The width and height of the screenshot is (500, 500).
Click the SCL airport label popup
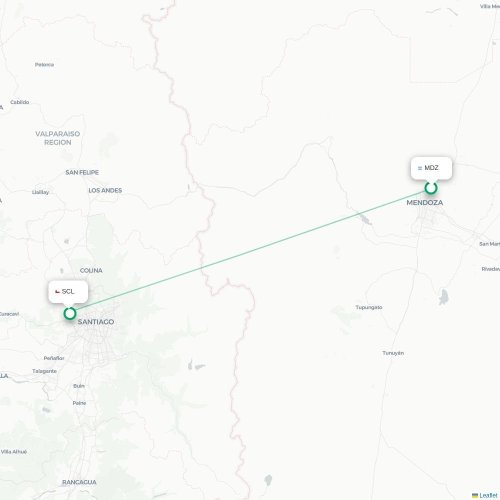pyautogui.click(x=68, y=292)
